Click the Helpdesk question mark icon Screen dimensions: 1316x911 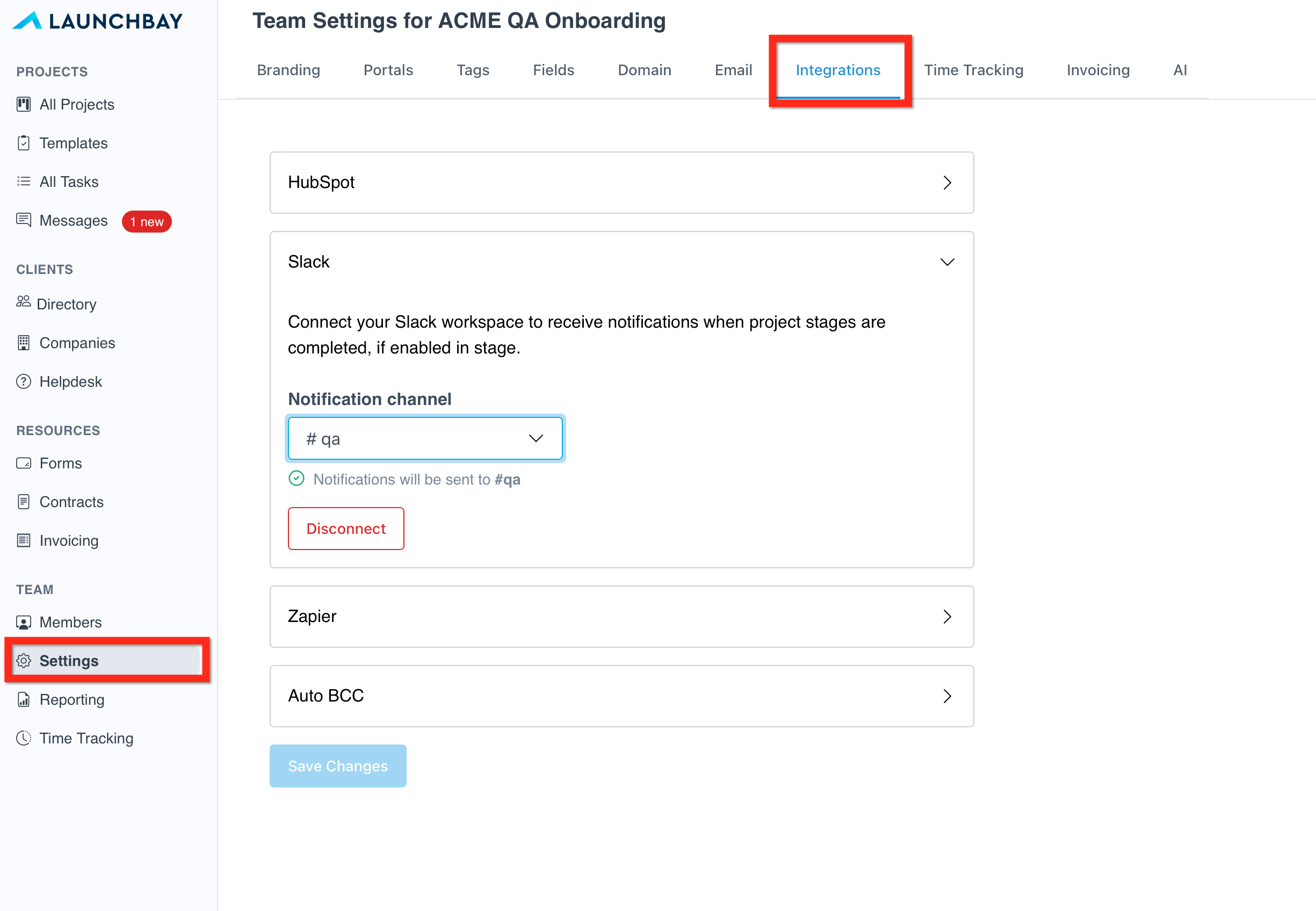[x=24, y=381]
